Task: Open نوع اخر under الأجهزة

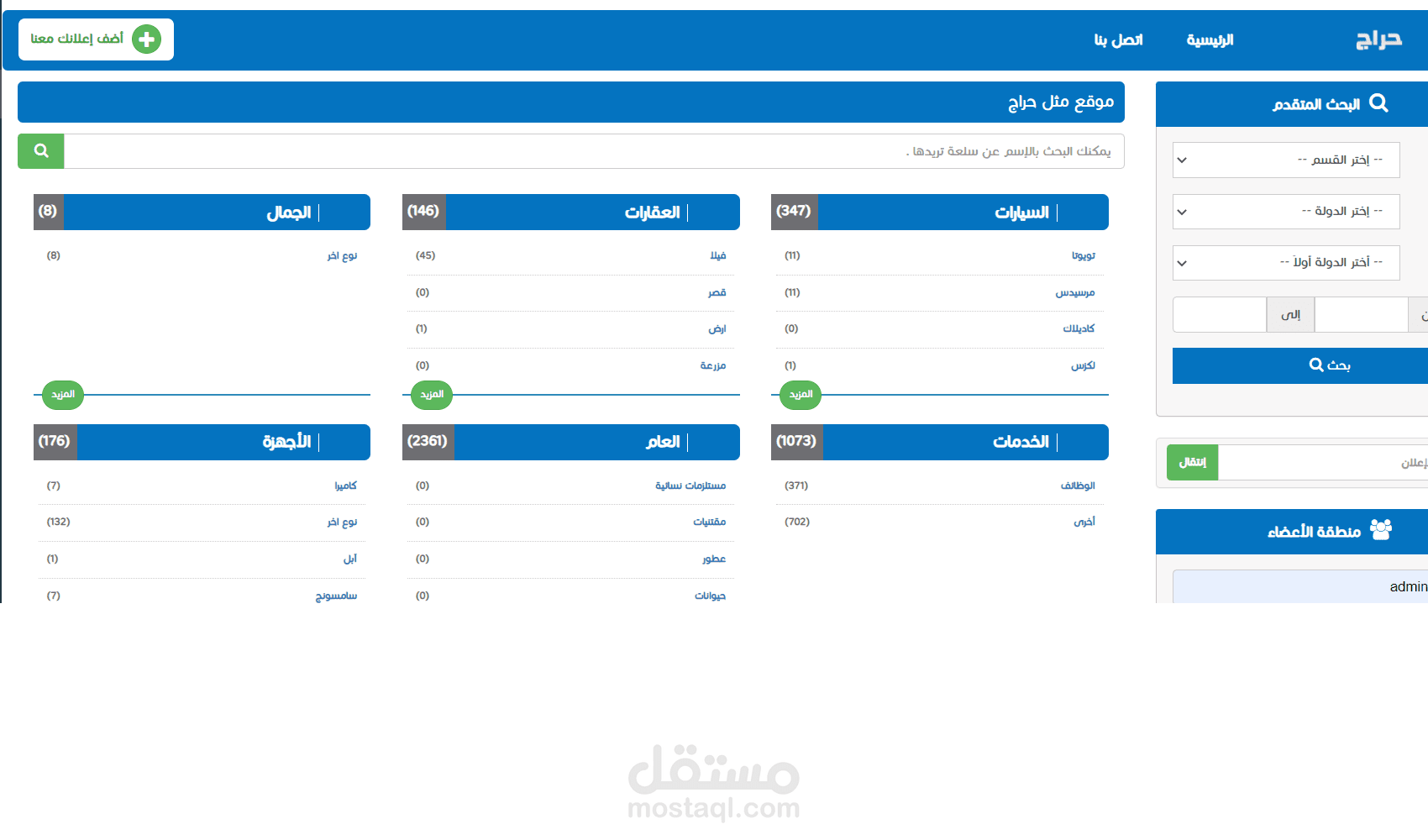Action: 342,522
